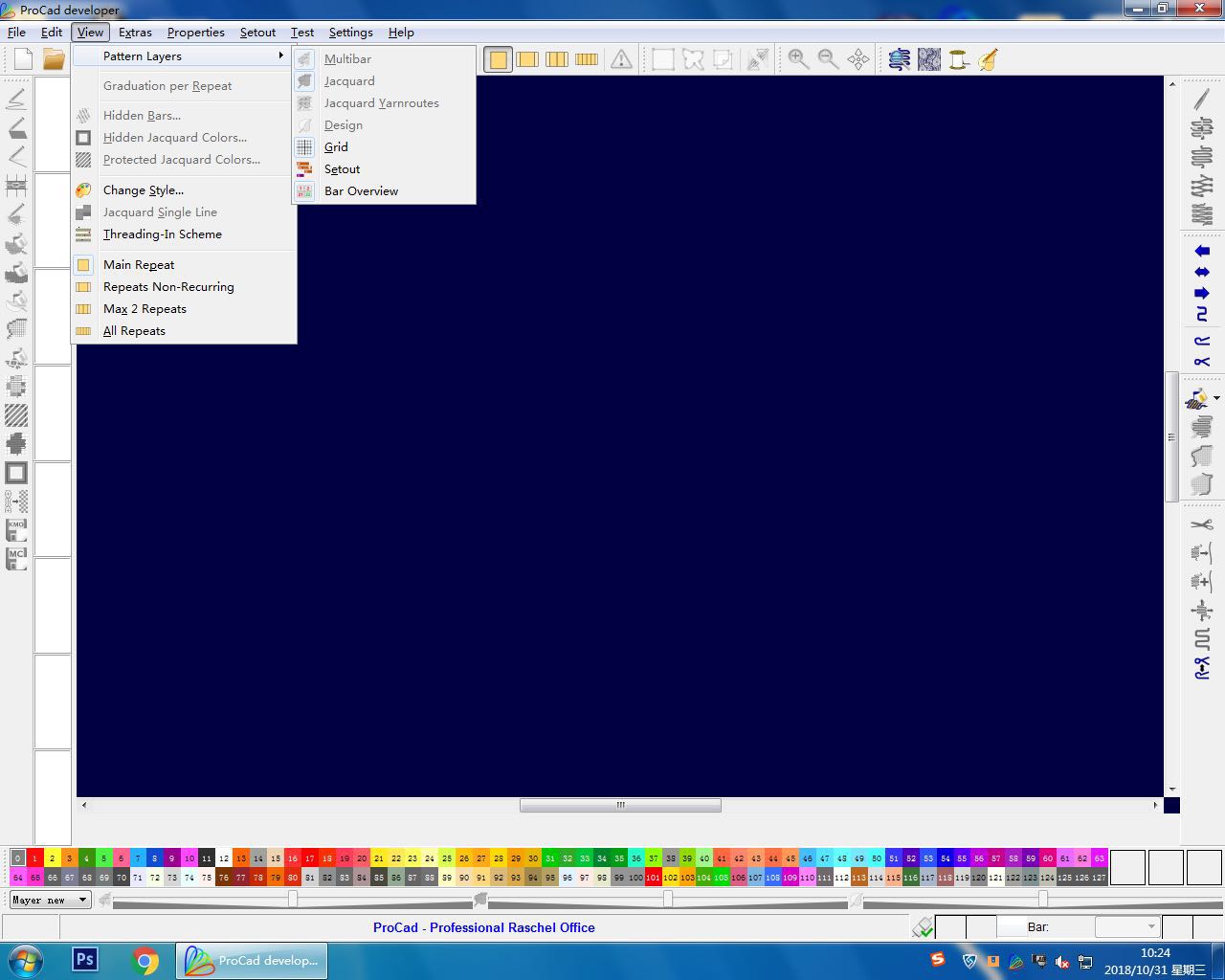
Task: Click the Photoshop icon in the taskbar
Action: (x=85, y=960)
